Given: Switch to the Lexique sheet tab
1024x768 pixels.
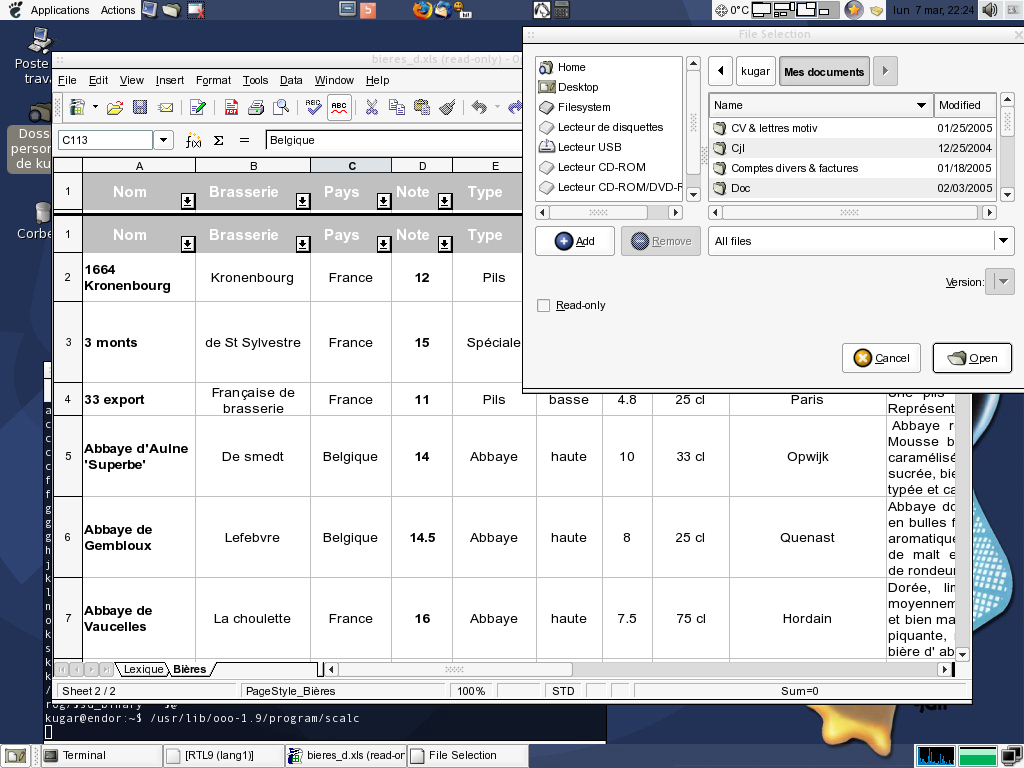Looking at the screenshot, I should [x=143, y=669].
